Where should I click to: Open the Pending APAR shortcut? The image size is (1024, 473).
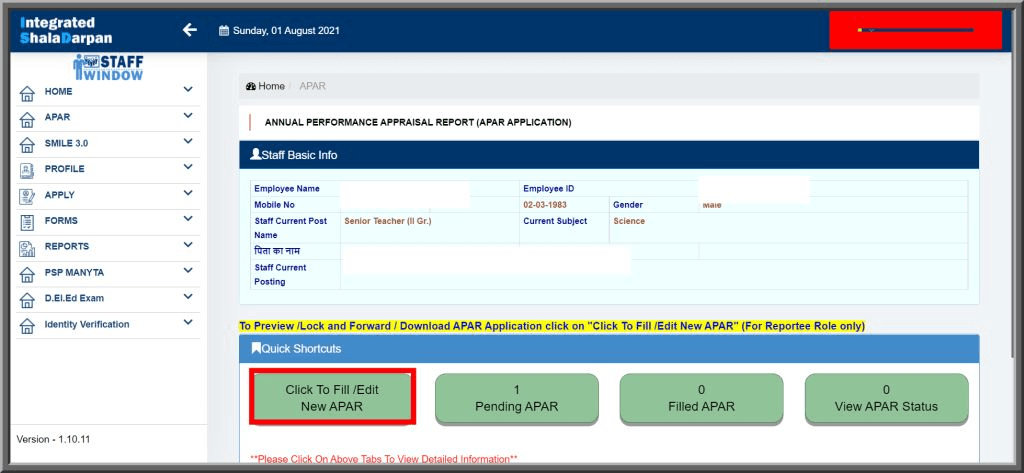[516, 398]
